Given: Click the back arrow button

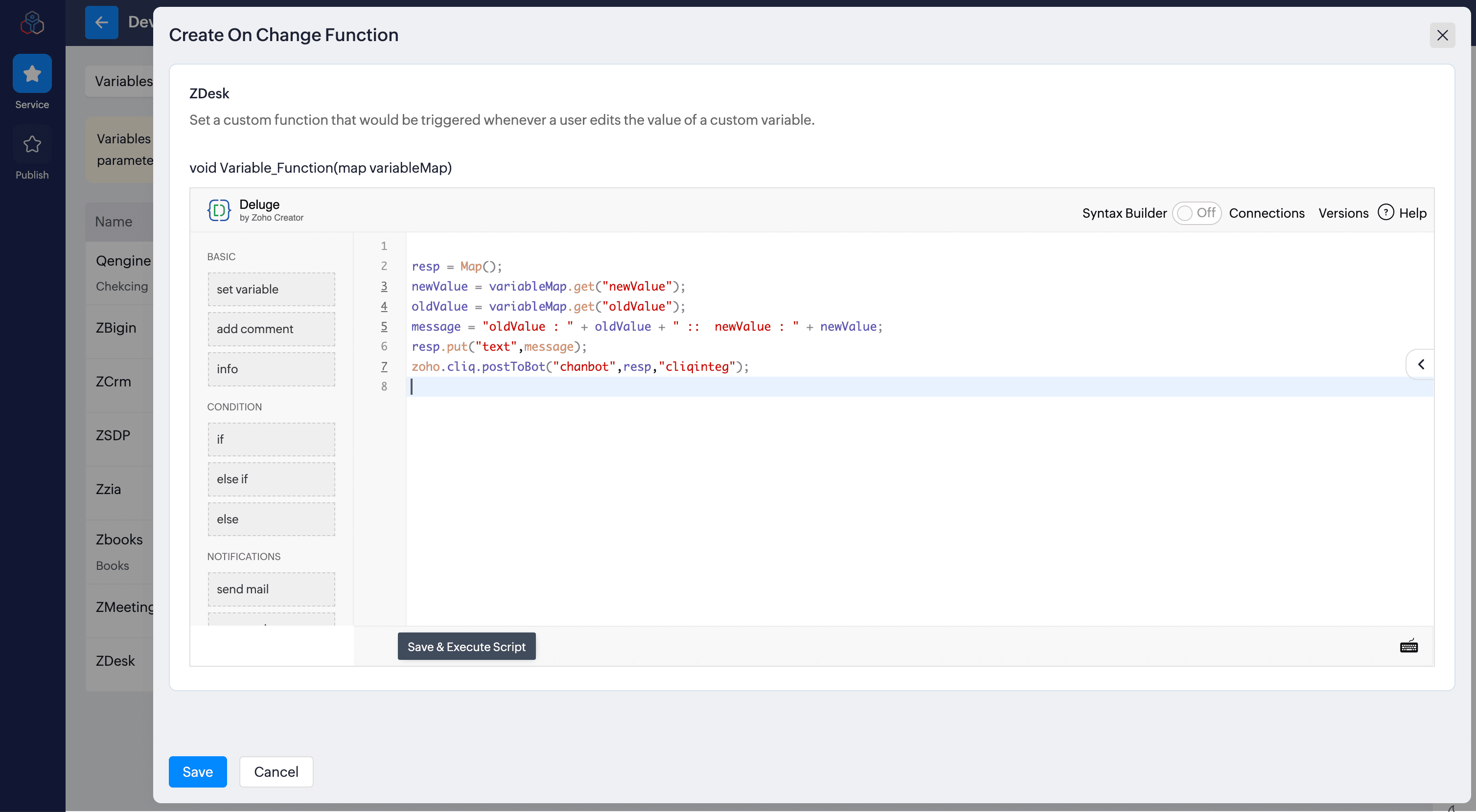Looking at the screenshot, I should pyautogui.click(x=101, y=23).
